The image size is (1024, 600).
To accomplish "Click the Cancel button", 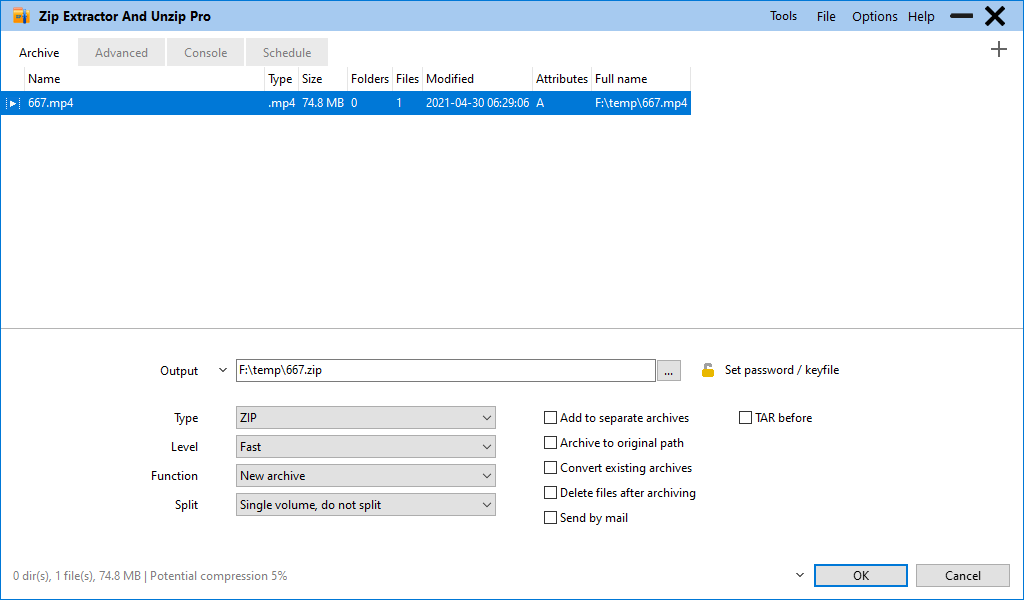I will tap(963, 575).
